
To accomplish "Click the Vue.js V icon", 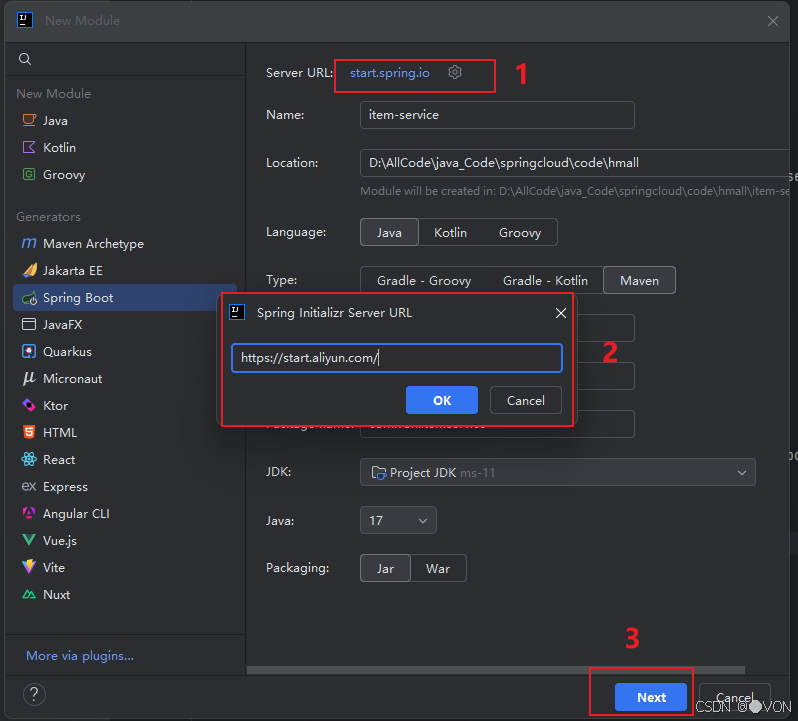I will point(29,540).
